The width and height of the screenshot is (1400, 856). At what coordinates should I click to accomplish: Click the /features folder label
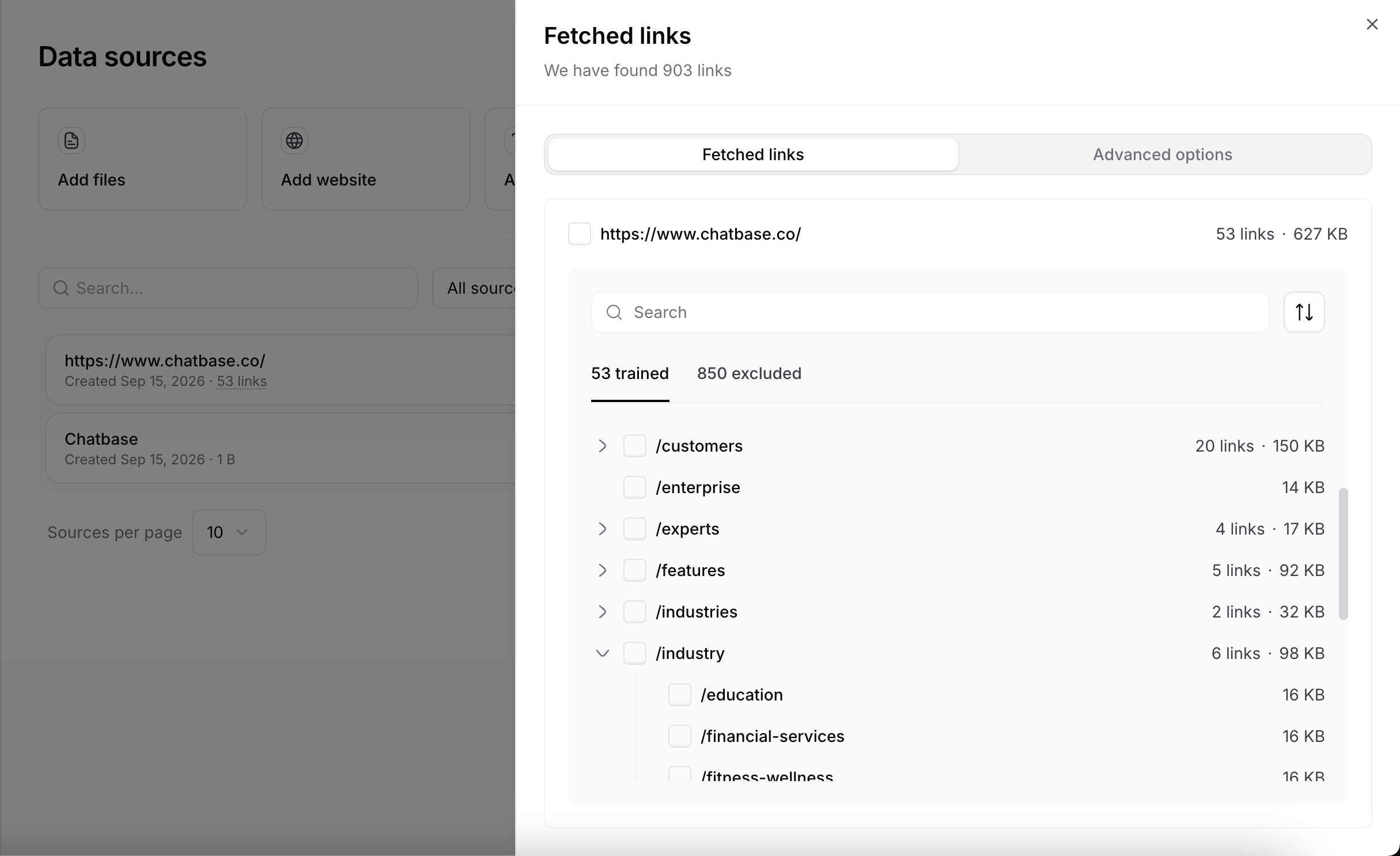(x=690, y=570)
